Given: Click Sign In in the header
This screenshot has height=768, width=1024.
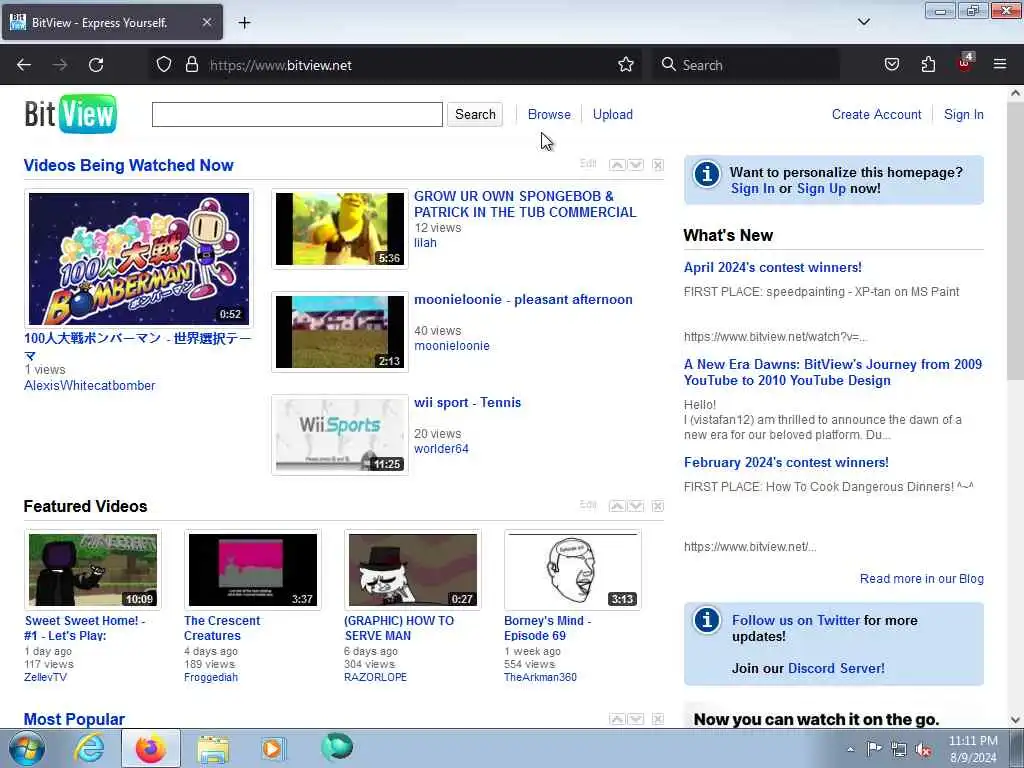Looking at the screenshot, I should coord(963,114).
